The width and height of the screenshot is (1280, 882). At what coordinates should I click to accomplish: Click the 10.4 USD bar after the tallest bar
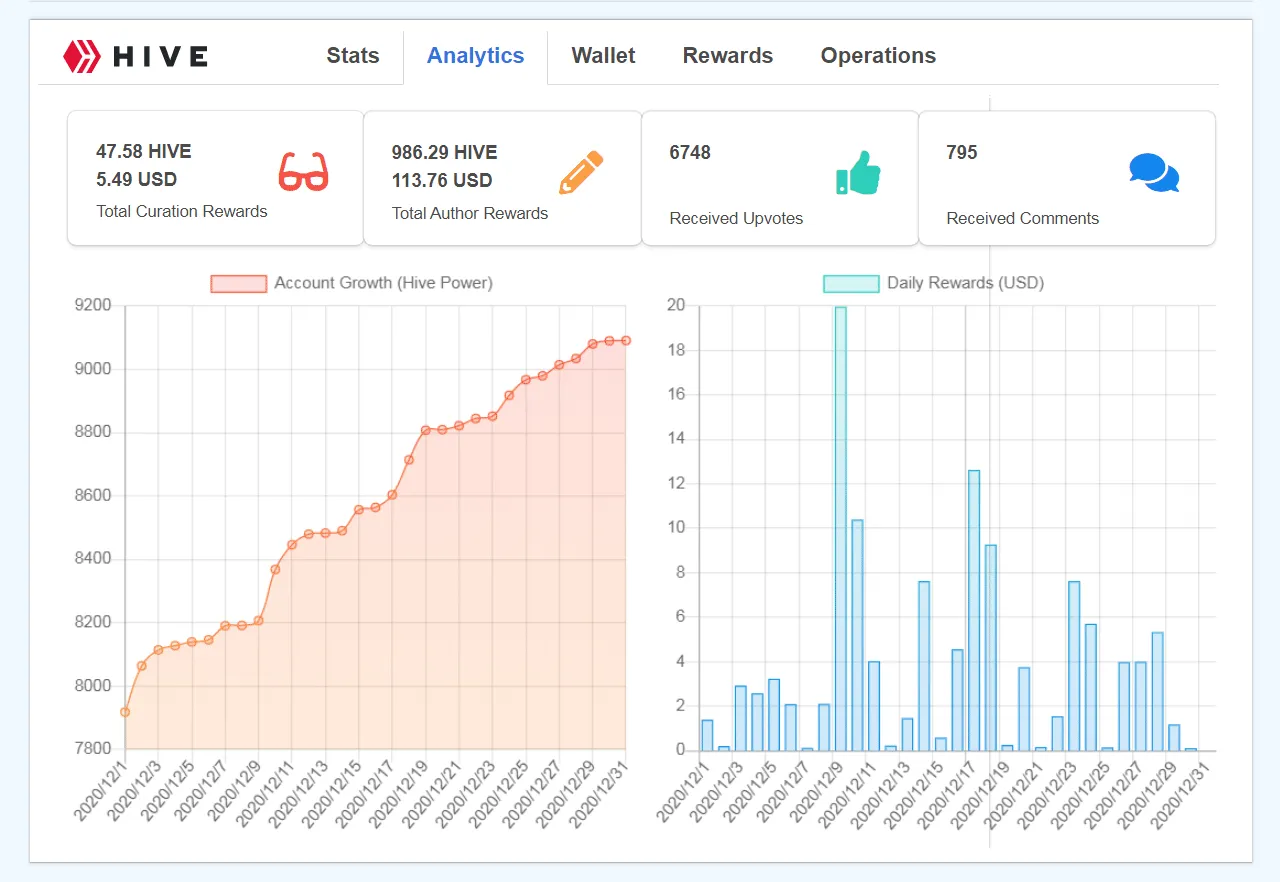point(857,635)
